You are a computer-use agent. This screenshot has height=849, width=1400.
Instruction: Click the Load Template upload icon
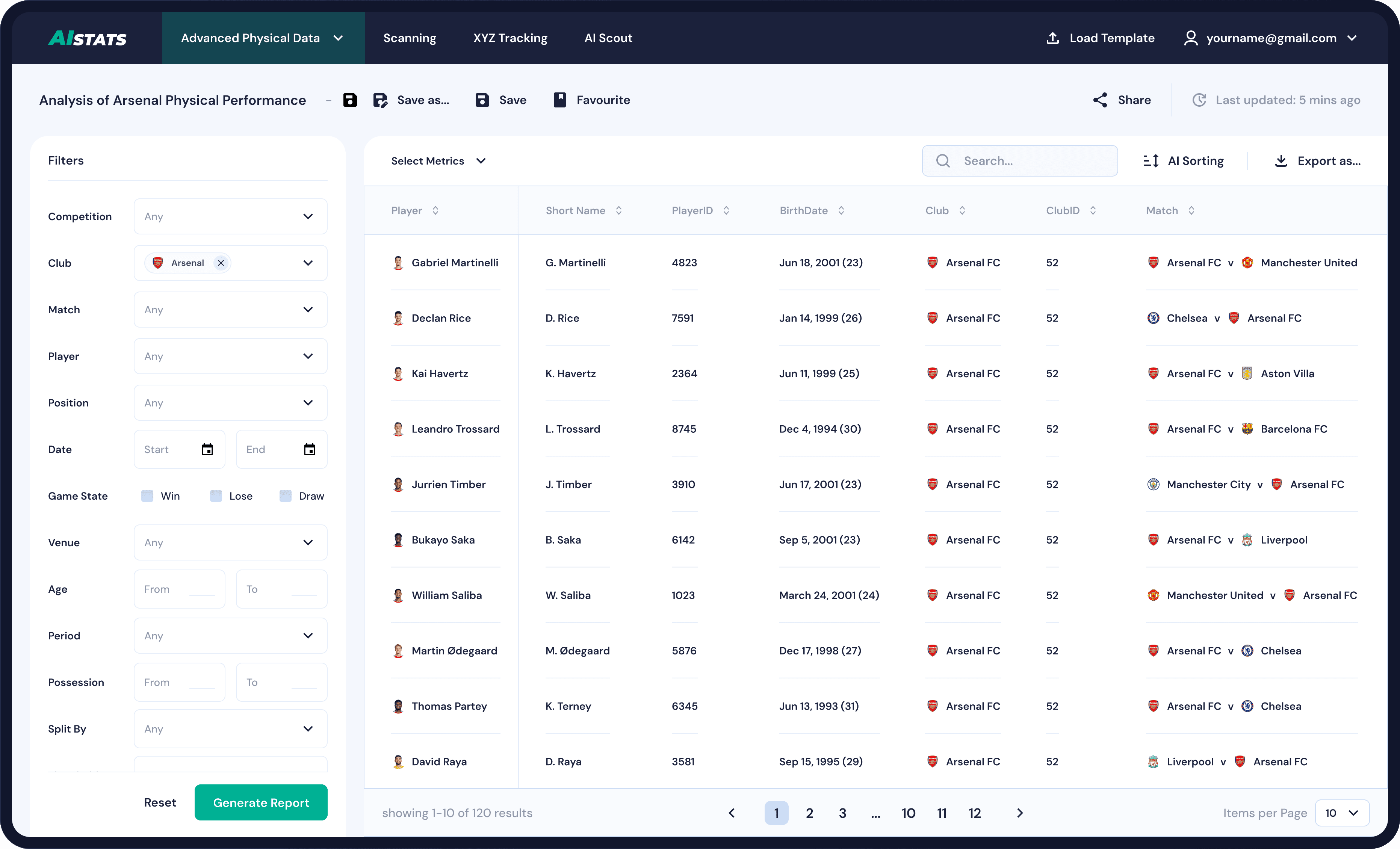tap(1053, 38)
